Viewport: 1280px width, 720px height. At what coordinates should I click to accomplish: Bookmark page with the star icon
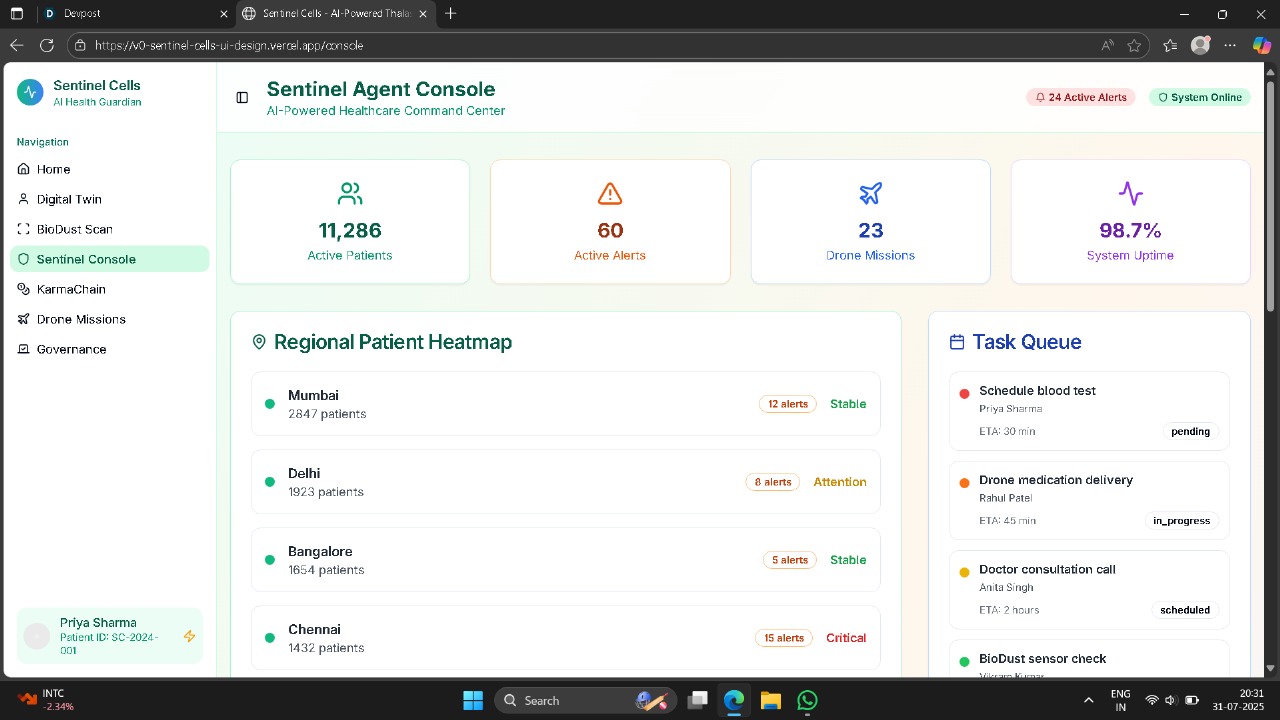pyautogui.click(x=1134, y=45)
